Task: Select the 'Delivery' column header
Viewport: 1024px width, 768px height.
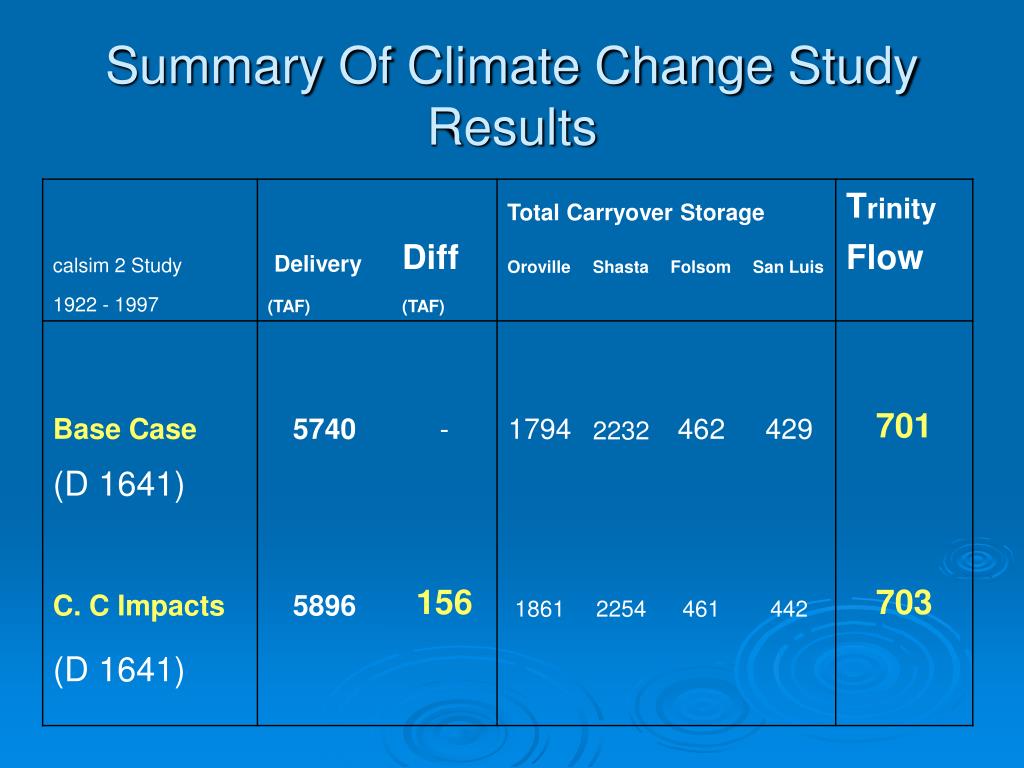Action: pos(317,264)
